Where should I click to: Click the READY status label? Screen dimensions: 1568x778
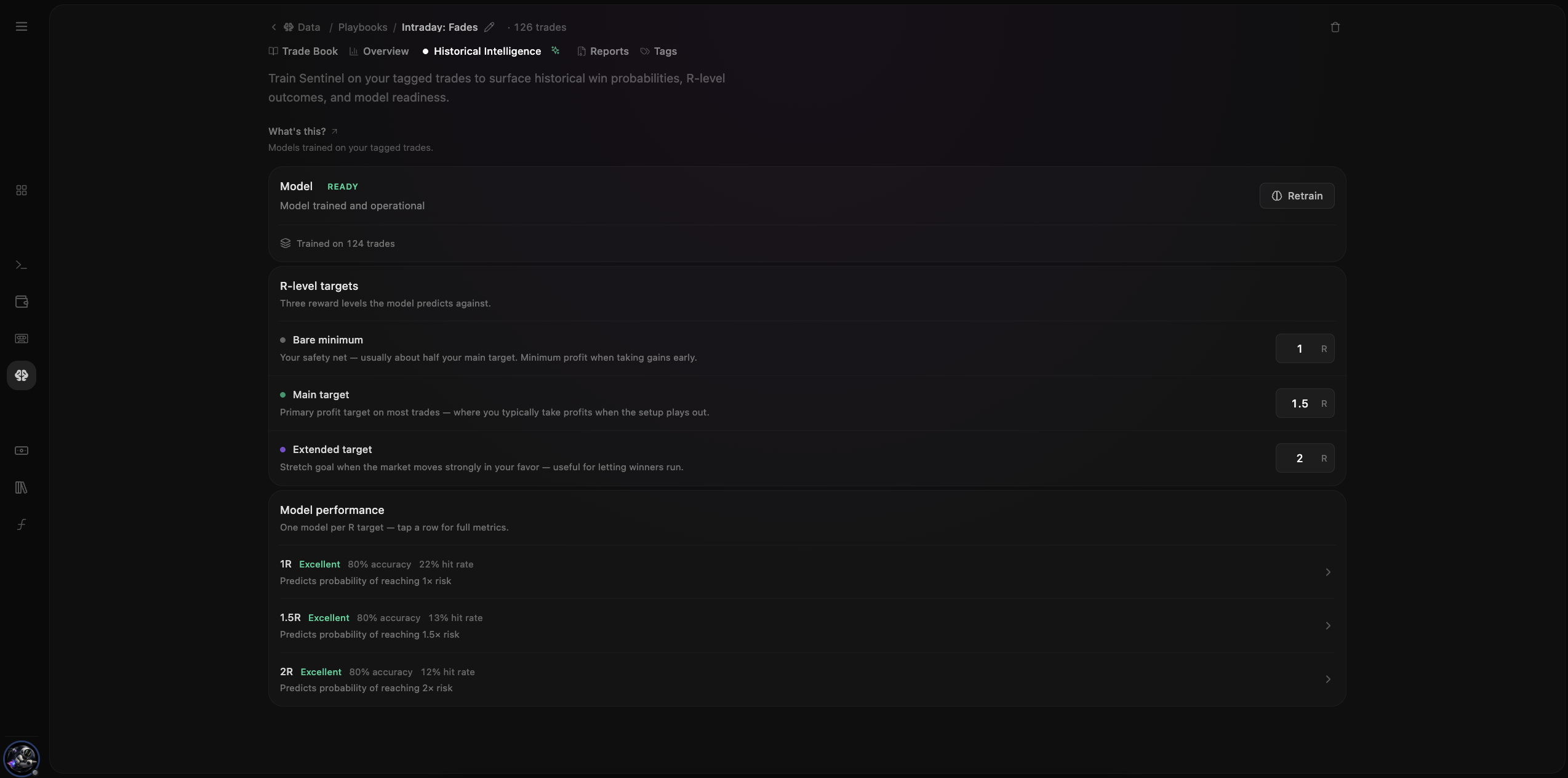[x=343, y=186]
